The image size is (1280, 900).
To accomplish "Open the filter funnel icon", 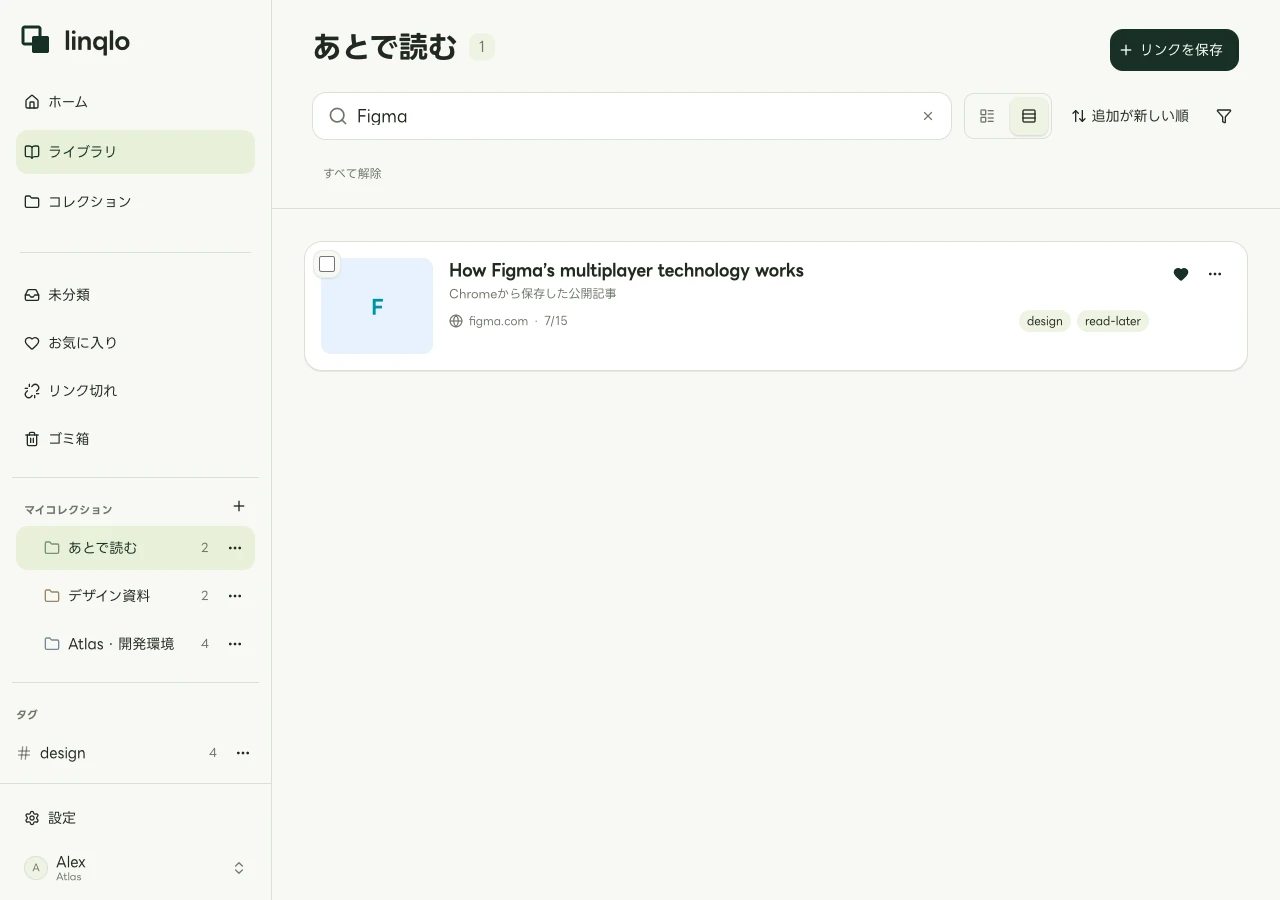I will point(1224,116).
